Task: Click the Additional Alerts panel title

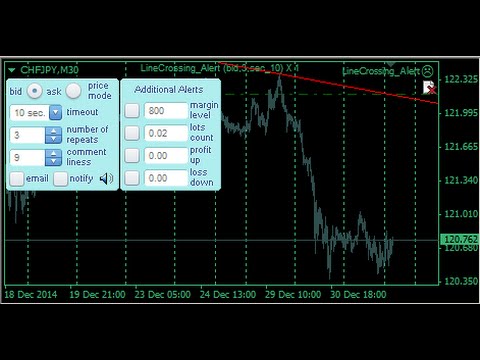Action: [x=169, y=89]
